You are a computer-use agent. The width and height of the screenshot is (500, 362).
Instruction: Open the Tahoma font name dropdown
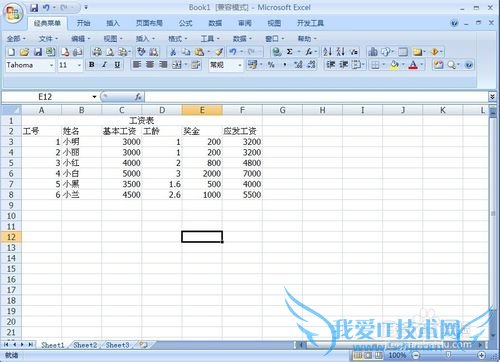click(51, 65)
